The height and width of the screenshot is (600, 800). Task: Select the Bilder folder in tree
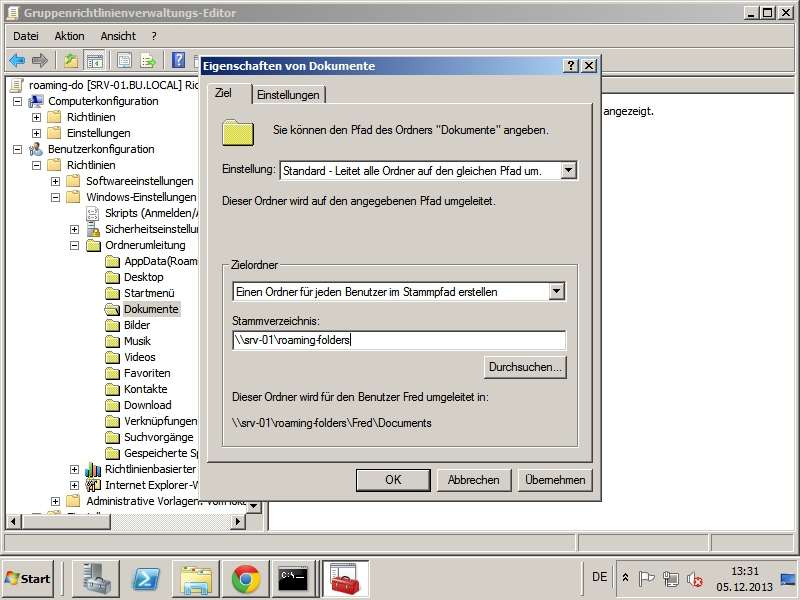pyautogui.click(x=137, y=325)
